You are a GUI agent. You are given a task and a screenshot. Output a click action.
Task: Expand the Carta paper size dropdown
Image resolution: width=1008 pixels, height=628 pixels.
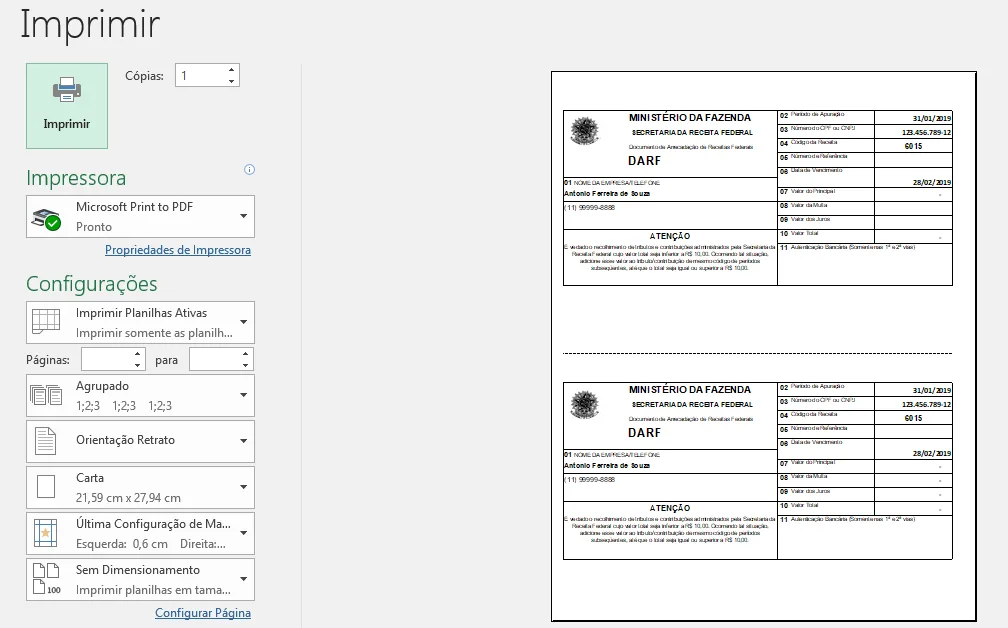pyautogui.click(x=243, y=487)
